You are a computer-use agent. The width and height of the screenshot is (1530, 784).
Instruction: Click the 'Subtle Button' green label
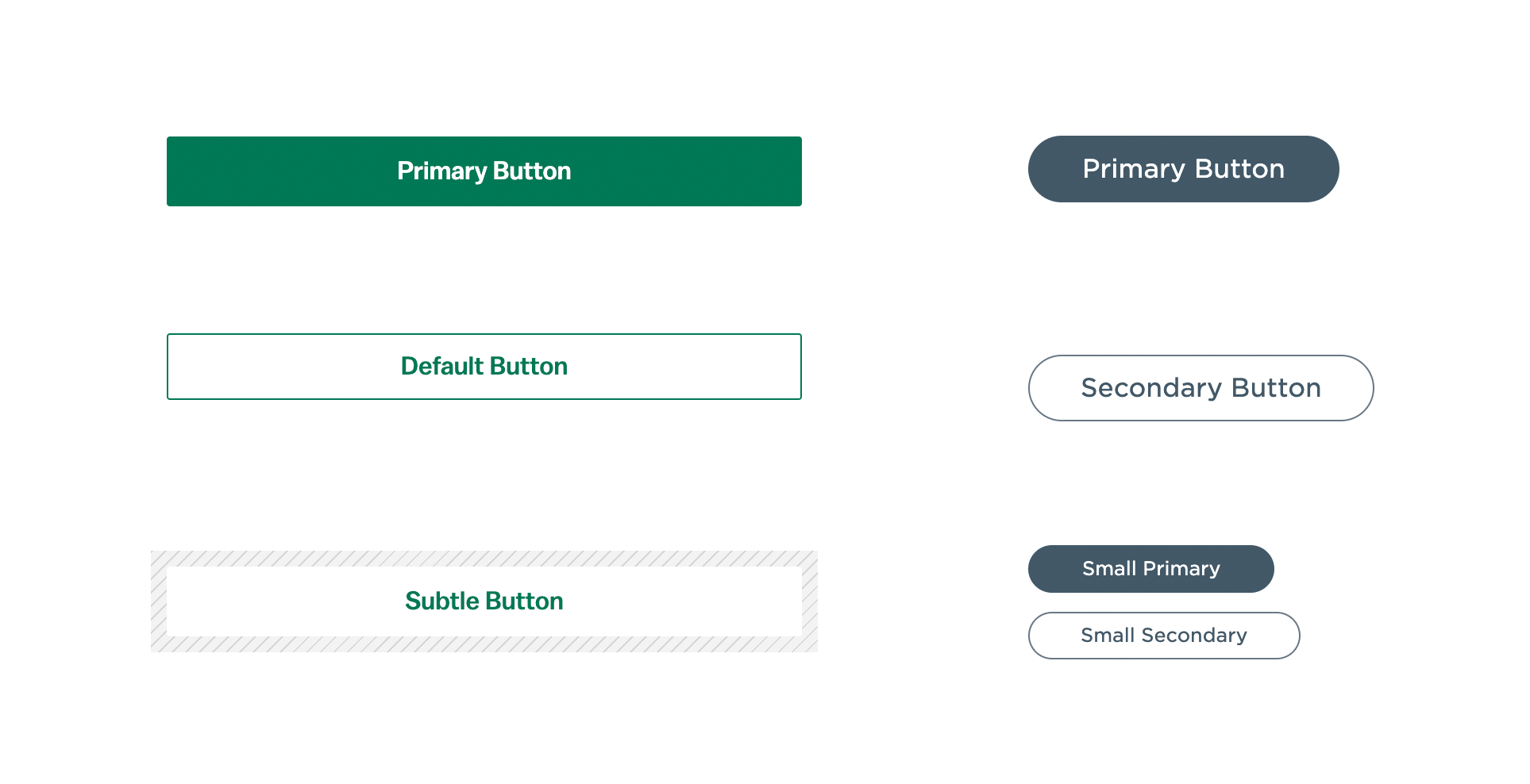(x=484, y=601)
